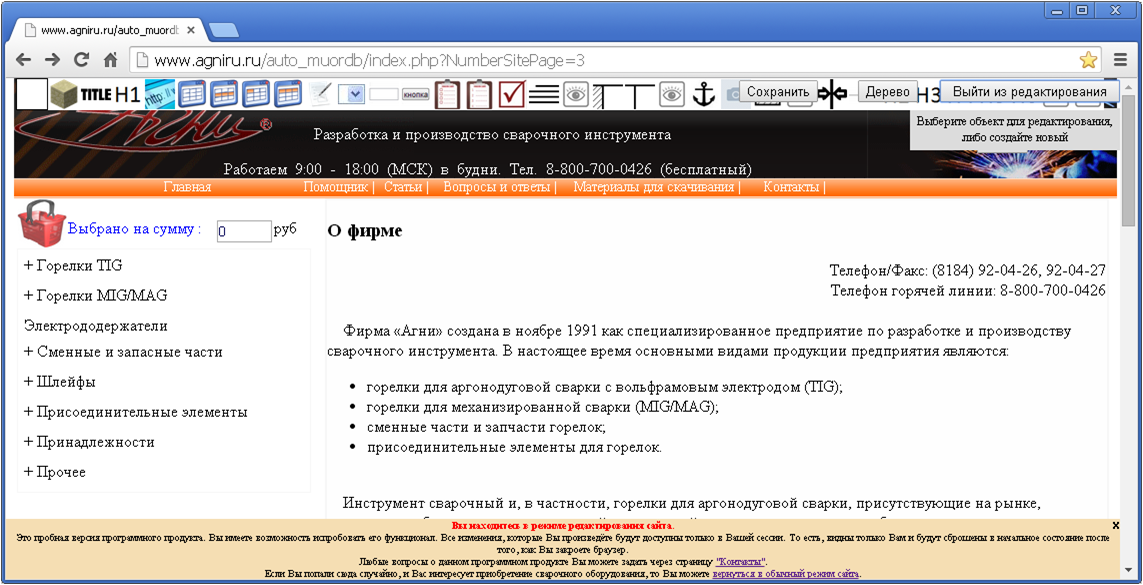Insert a TITLE element from toolbar
Screen dimensions: 1143x585
click(x=95, y=94)
